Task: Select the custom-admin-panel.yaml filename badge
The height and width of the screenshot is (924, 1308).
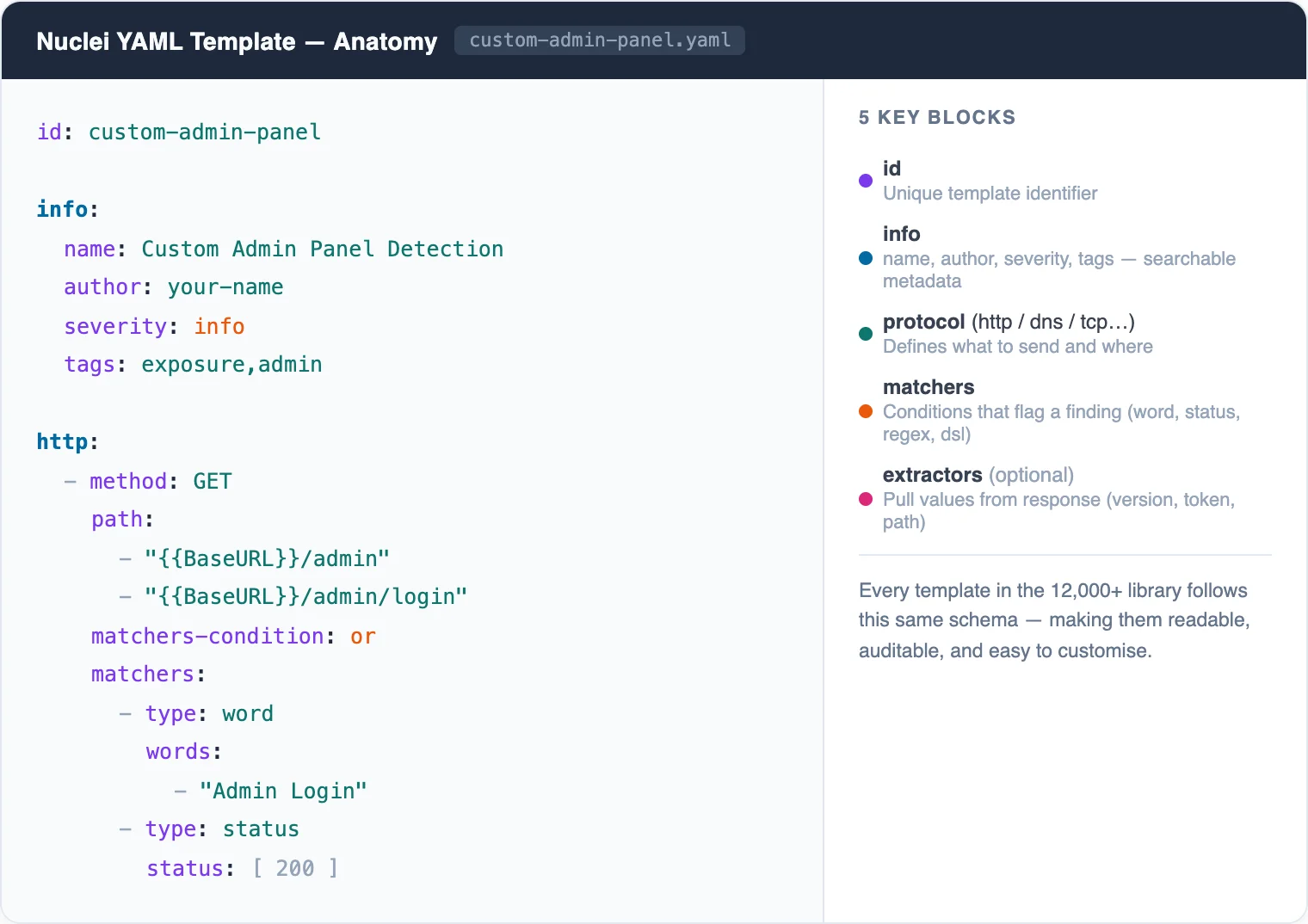Action: point(599,40)
